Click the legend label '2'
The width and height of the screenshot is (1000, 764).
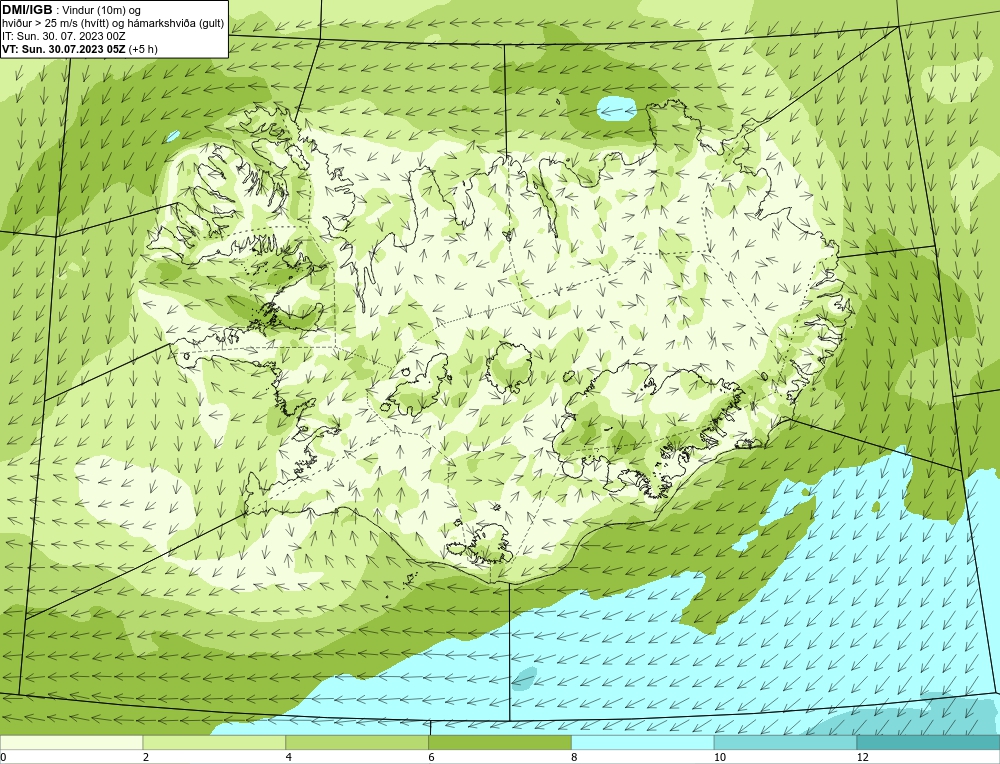pos(145,758)
